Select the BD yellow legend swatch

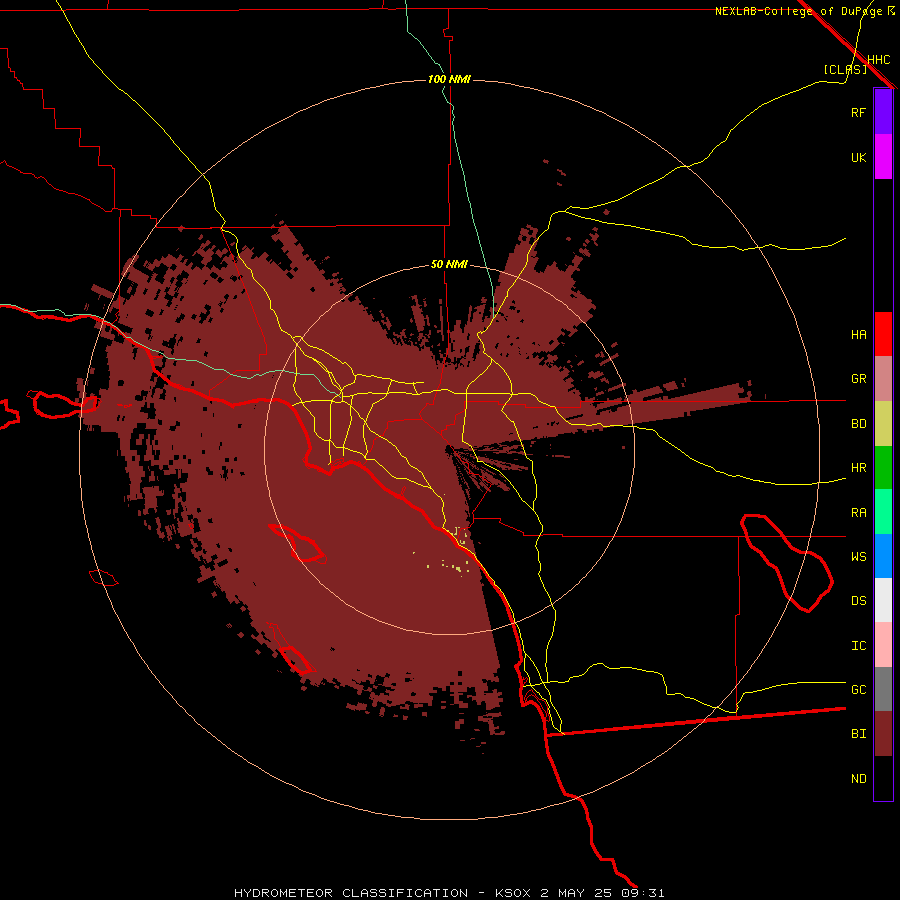tap(883, 424)
